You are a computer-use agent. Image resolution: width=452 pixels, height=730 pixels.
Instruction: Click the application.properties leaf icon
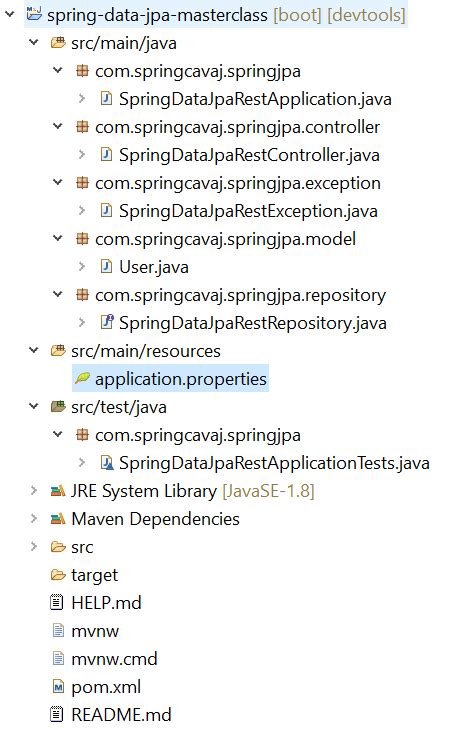(82, 378)
